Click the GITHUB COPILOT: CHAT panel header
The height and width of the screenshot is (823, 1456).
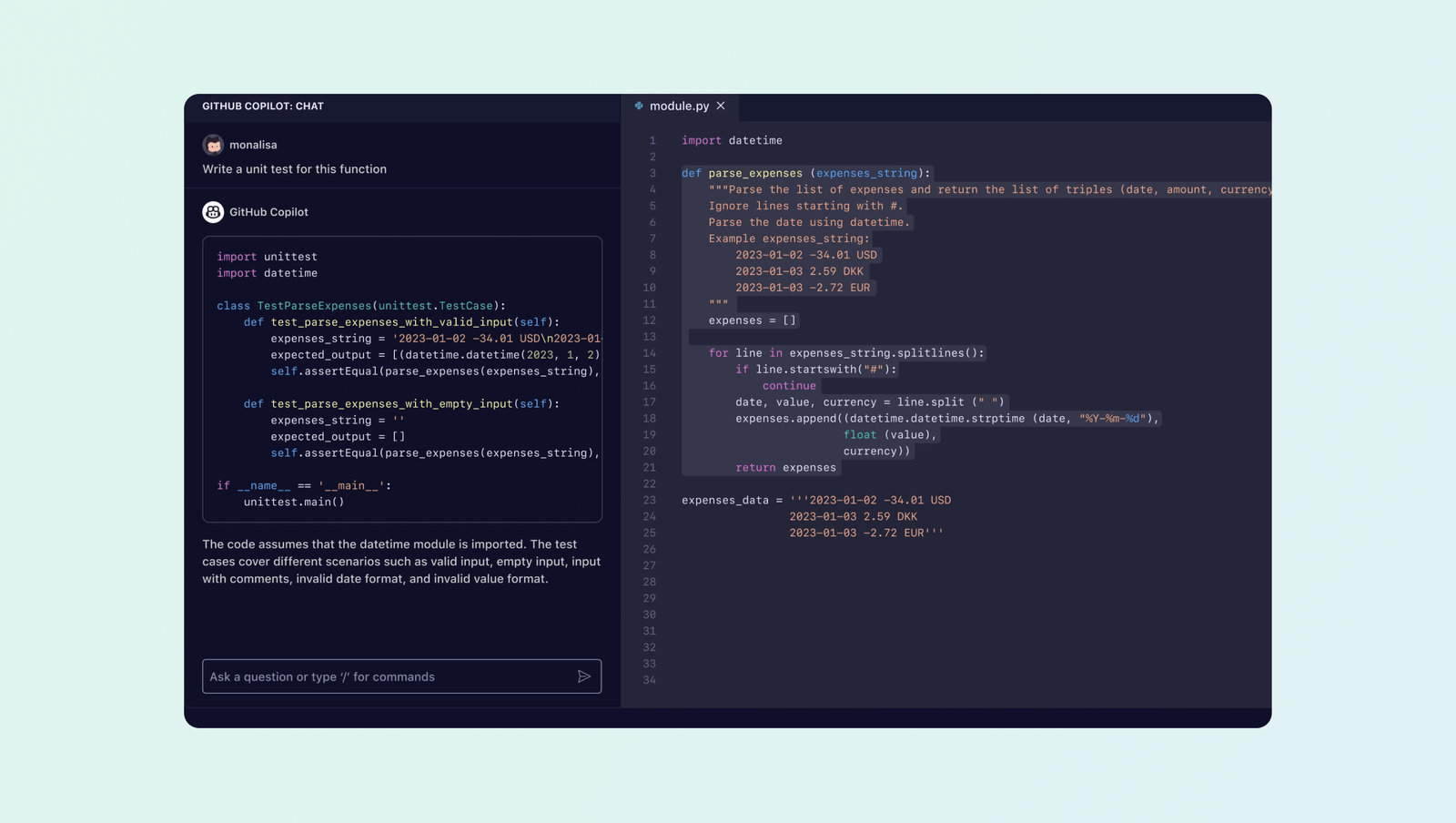pyautogui.click(x=262, y=106)
